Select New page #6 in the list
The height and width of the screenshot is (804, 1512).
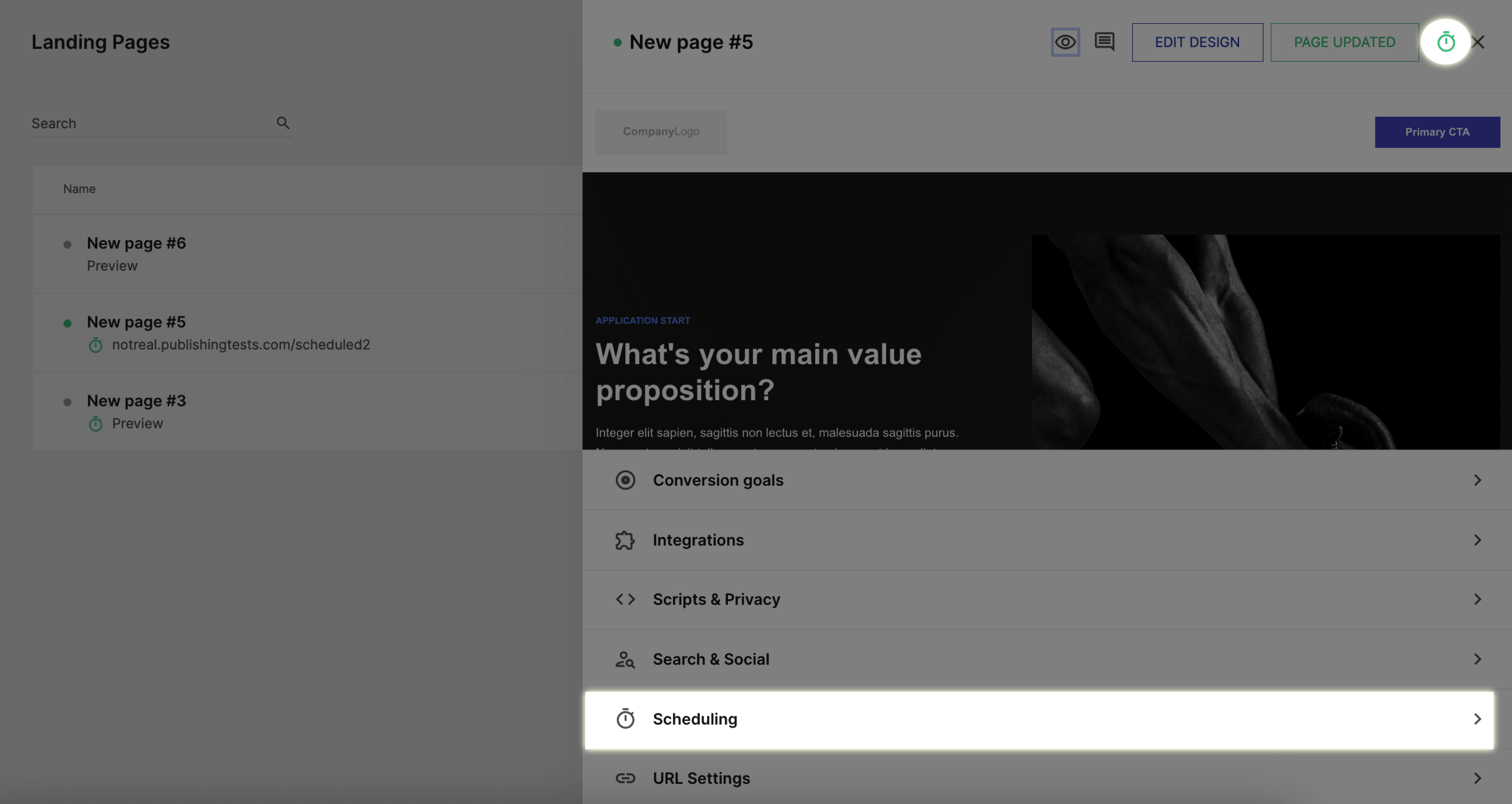[x=136, y=243]
